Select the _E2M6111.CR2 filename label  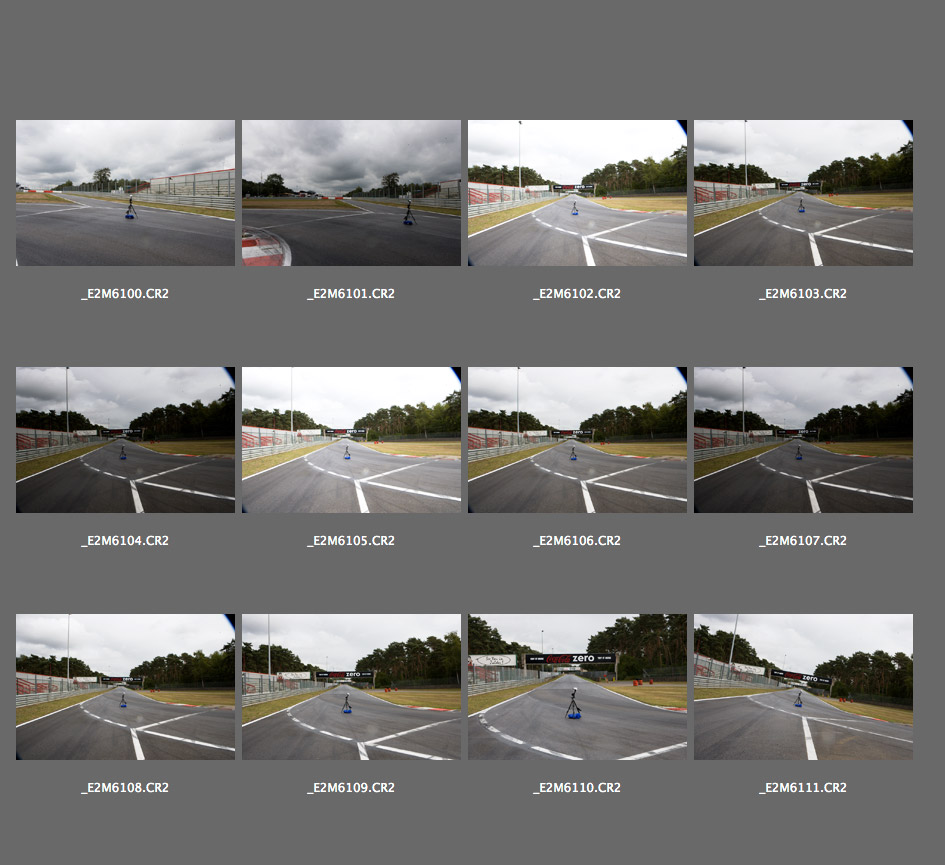pos(803,788)
